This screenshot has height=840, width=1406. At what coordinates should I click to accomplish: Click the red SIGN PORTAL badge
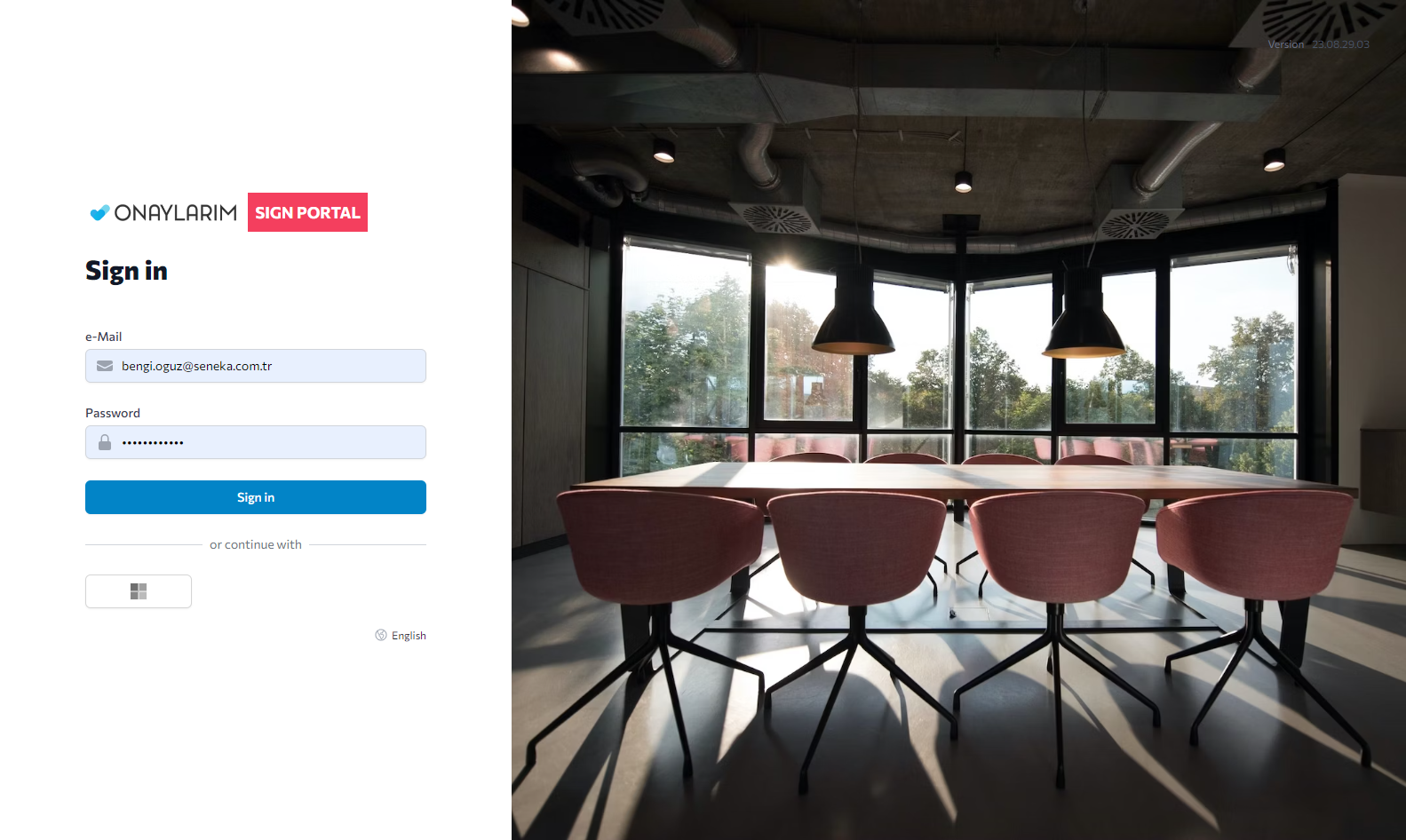[307, 212]
